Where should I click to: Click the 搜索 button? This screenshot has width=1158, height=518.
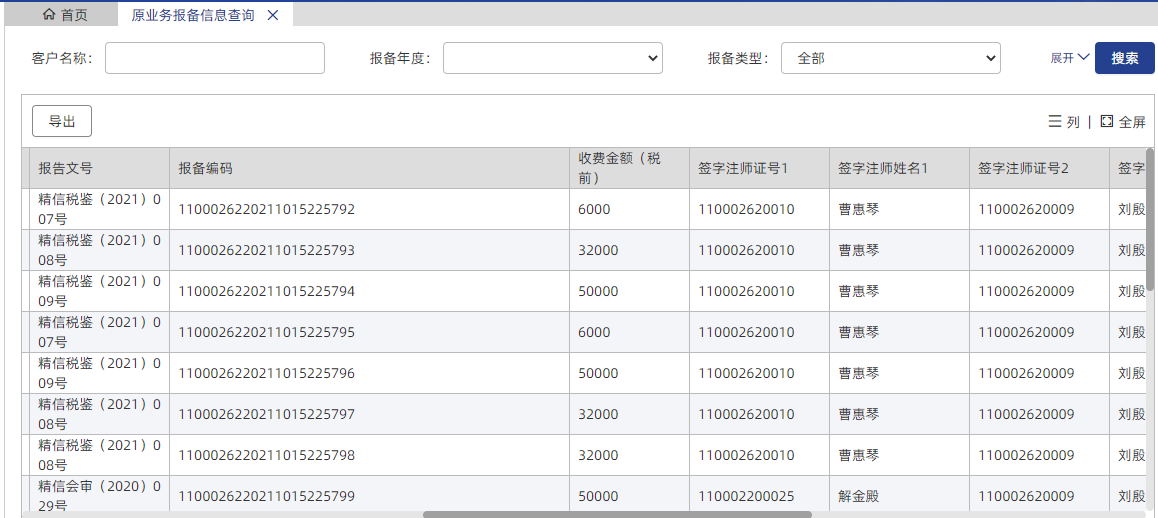[x=1124, y=58]
